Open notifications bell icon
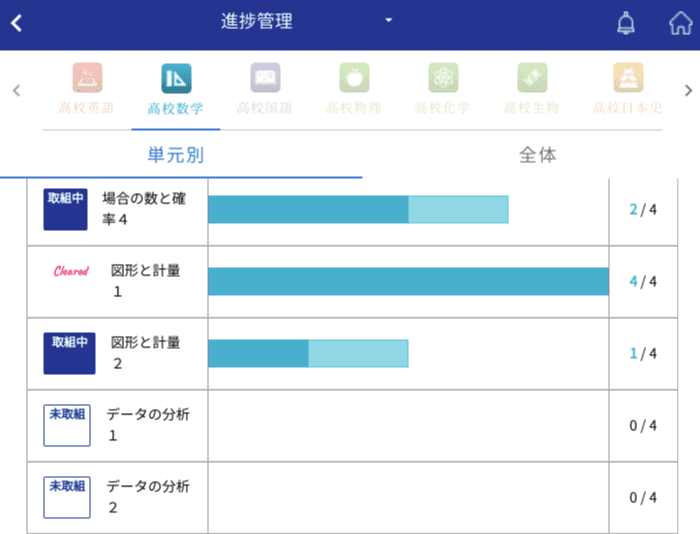 click(x=626, y=23)
